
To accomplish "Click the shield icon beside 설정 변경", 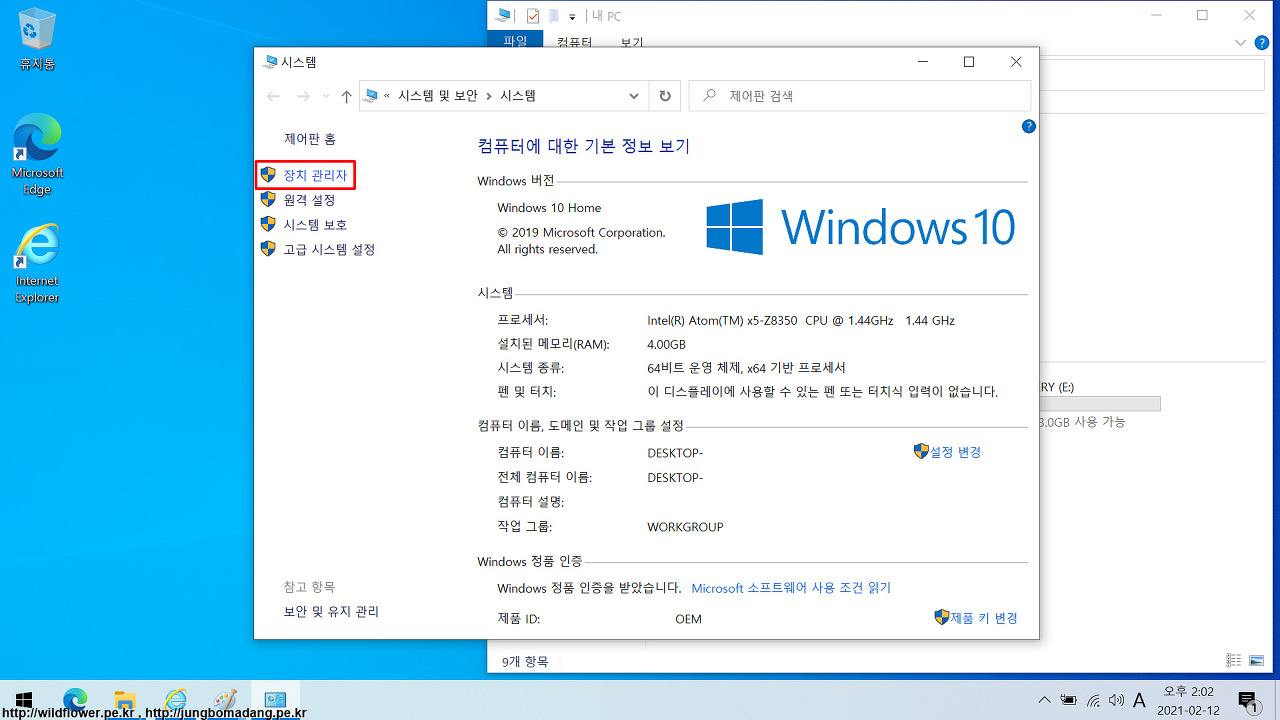I will pos(921,451).
